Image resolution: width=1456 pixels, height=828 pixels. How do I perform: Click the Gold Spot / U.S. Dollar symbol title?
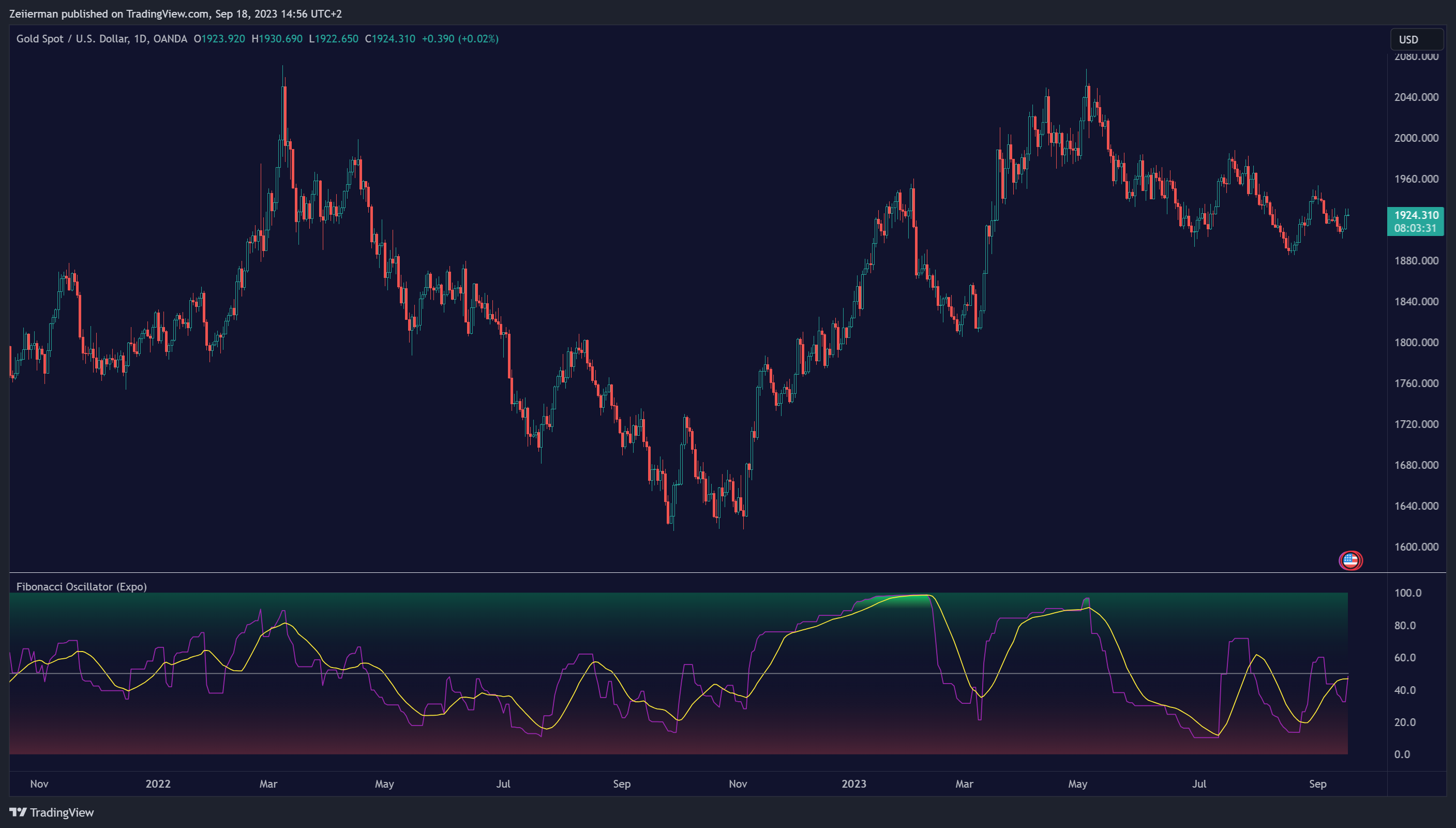pos(102,39)
